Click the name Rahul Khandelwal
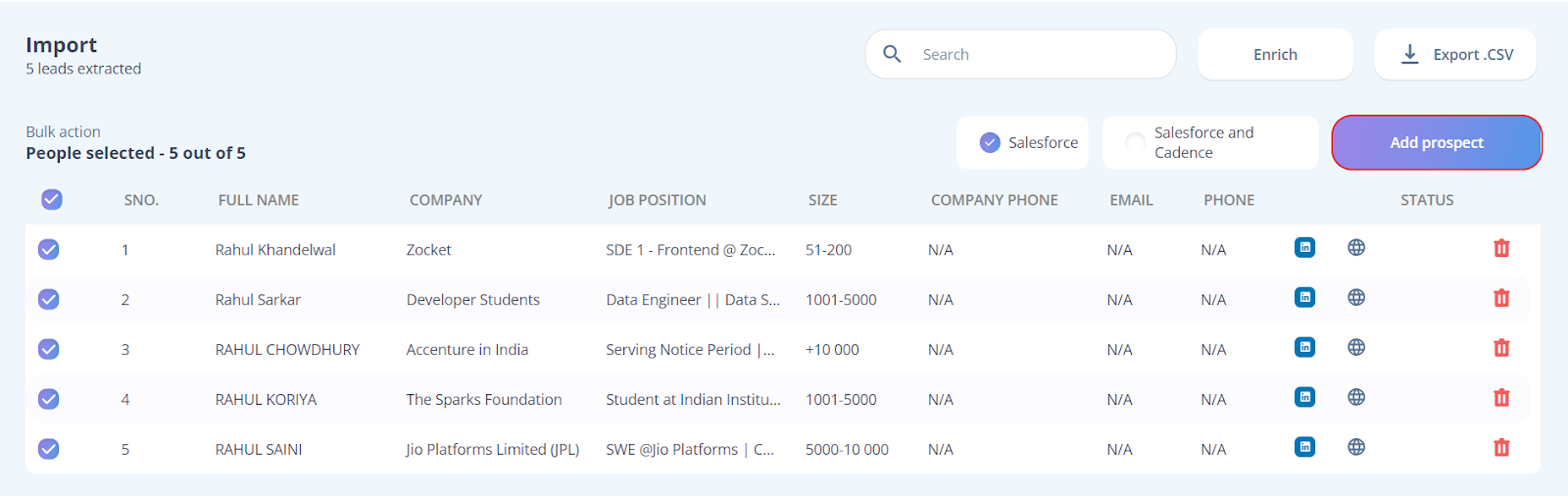 coord(275,250)
